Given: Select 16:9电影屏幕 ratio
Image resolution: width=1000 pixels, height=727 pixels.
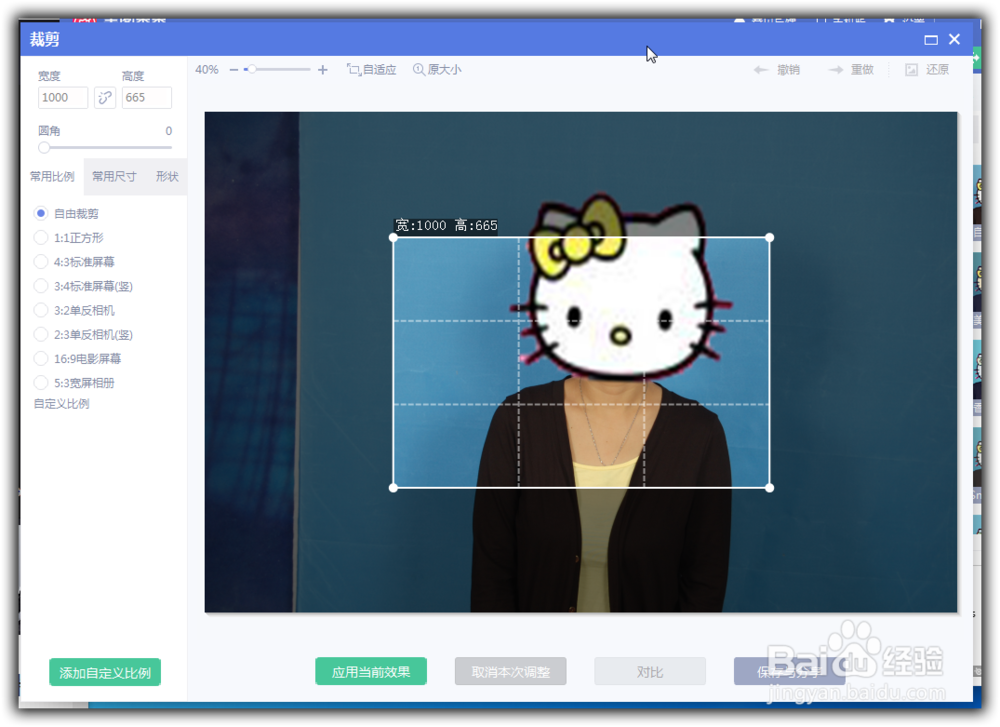Looking at the screenshot, I should (x=41, y=358).
